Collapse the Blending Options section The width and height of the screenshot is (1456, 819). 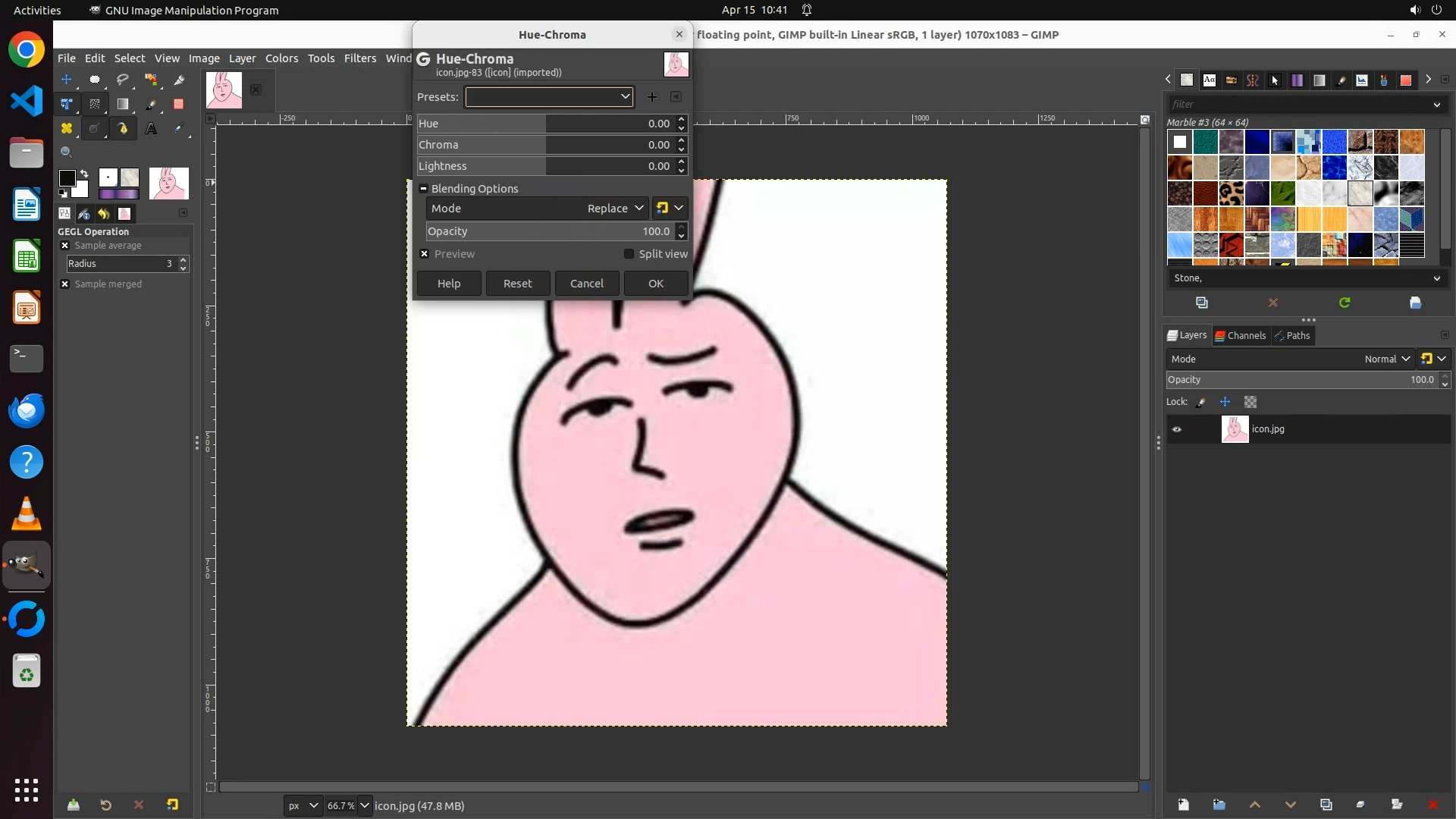424,189
